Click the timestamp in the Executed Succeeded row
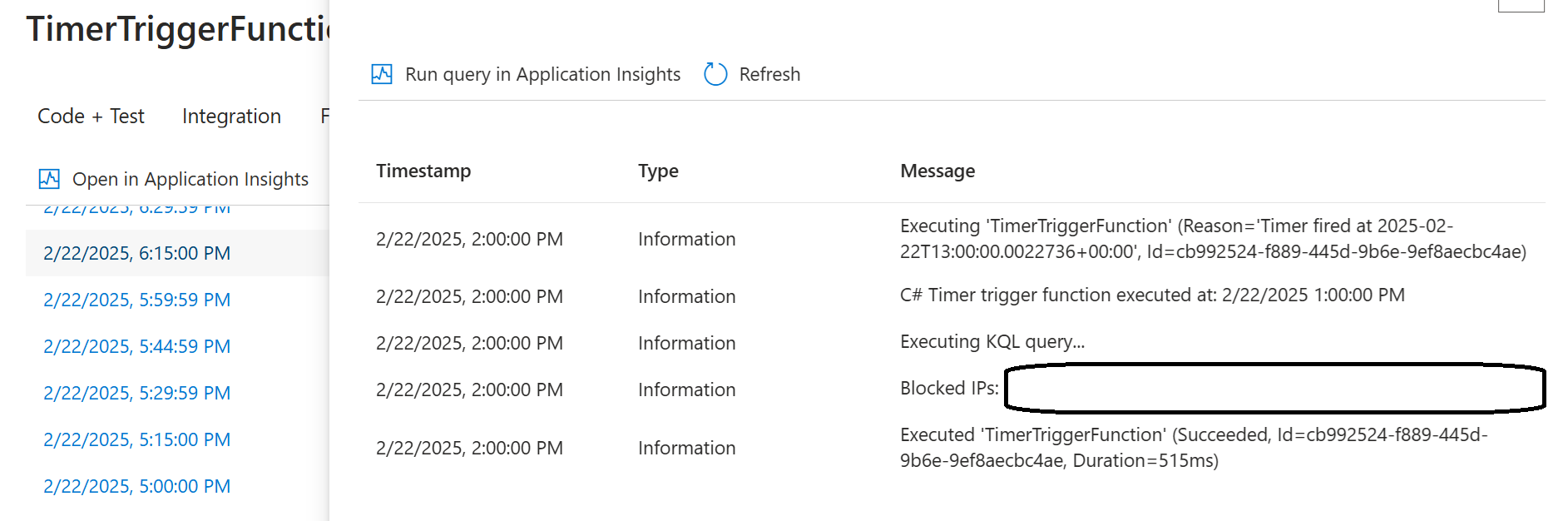This screenshot has height=521, width=1568. pos(469,448)
